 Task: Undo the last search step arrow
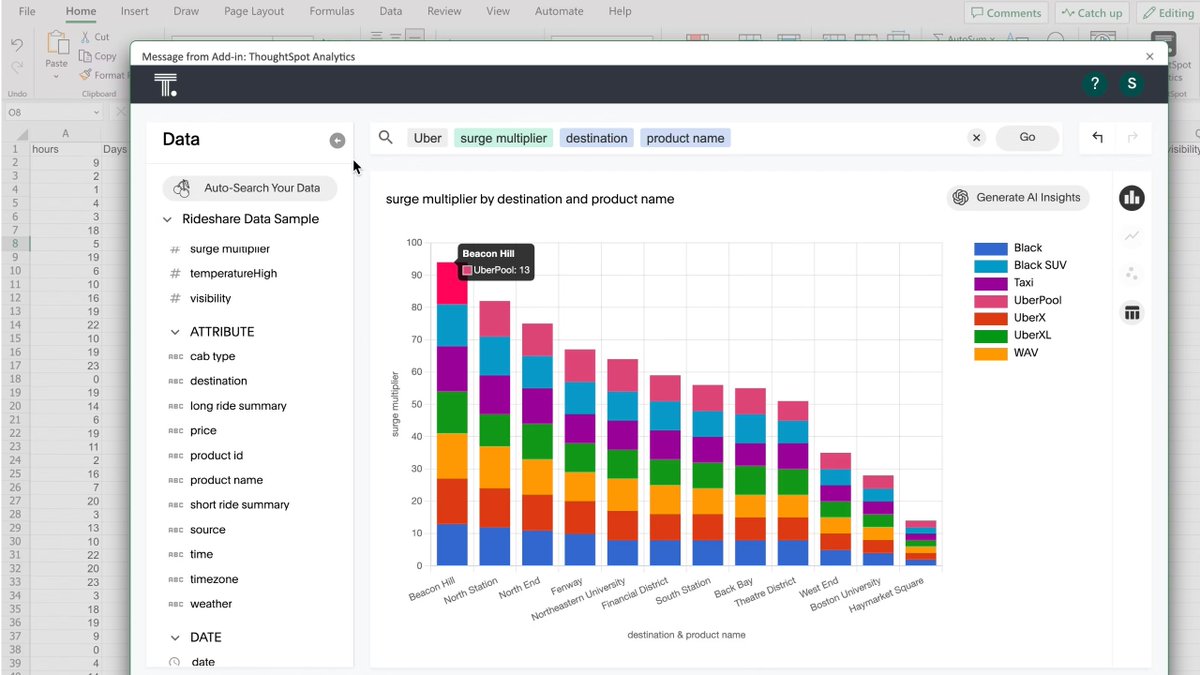pyautogui.click(x=1097, y=138)
